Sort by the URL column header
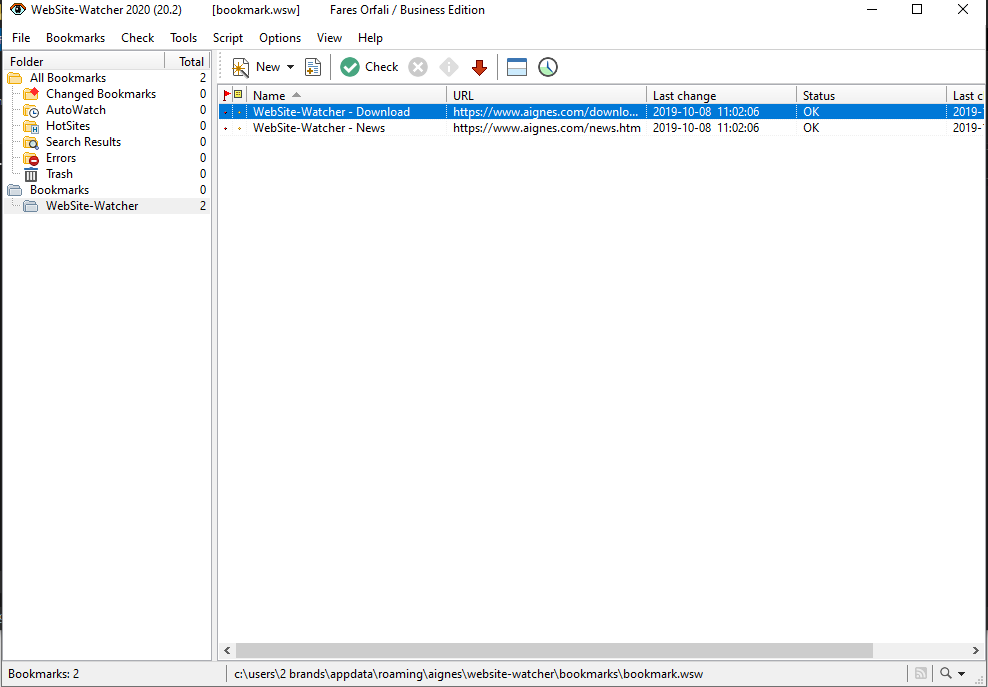The image size is (988, 687). coord(546,95)
